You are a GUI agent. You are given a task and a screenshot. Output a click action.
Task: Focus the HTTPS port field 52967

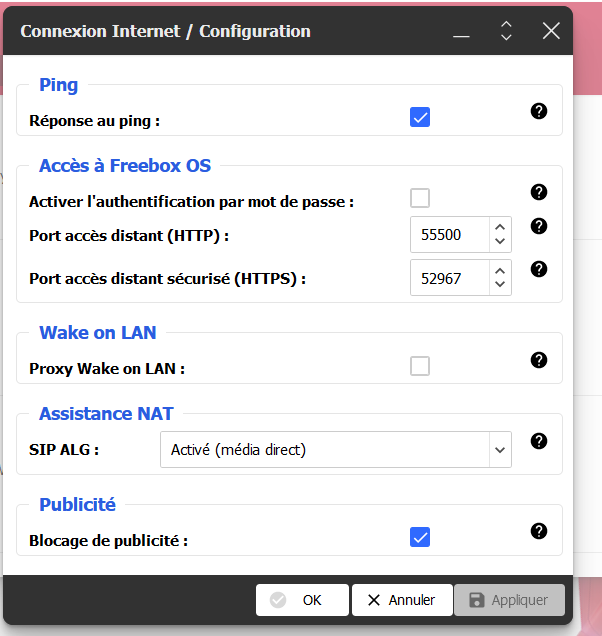click(449, 278)
